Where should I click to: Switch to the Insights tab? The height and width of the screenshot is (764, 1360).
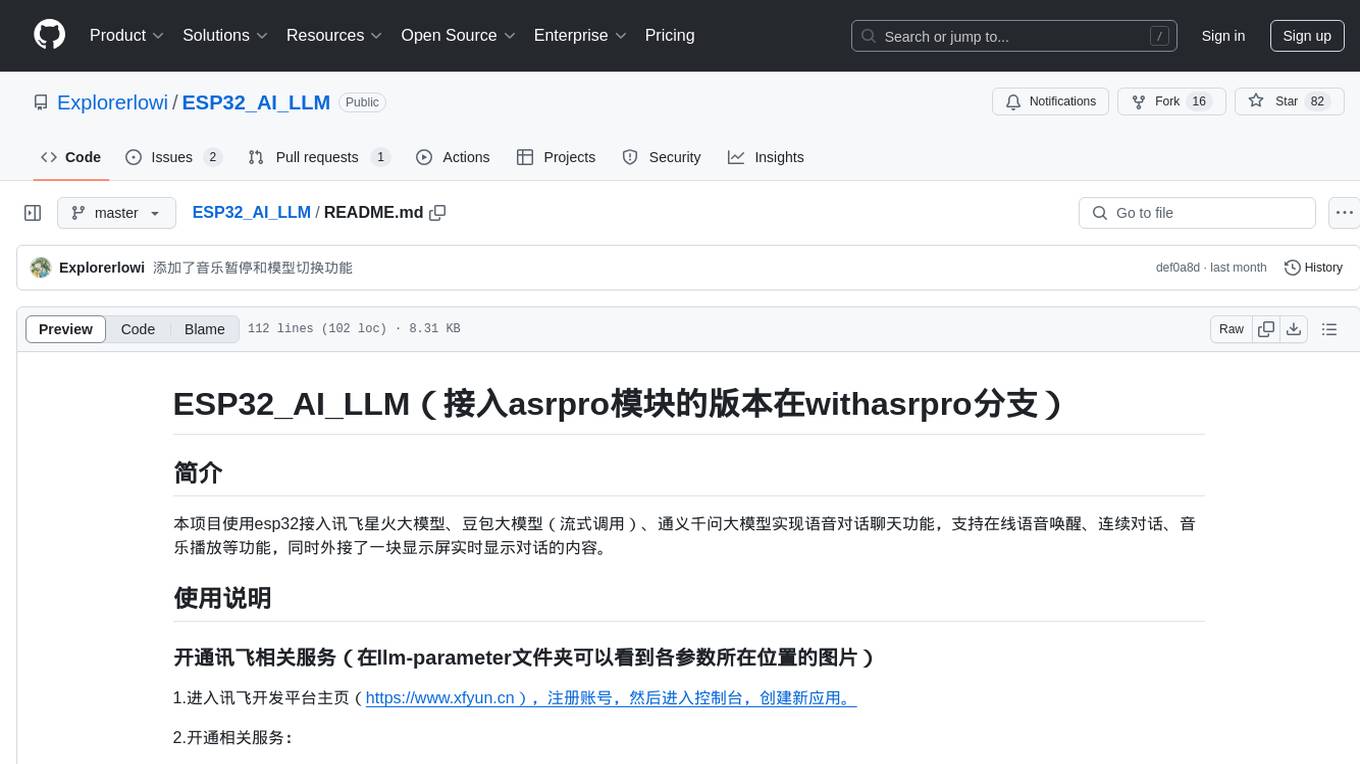pyautogui.click(x=766, y=157)
